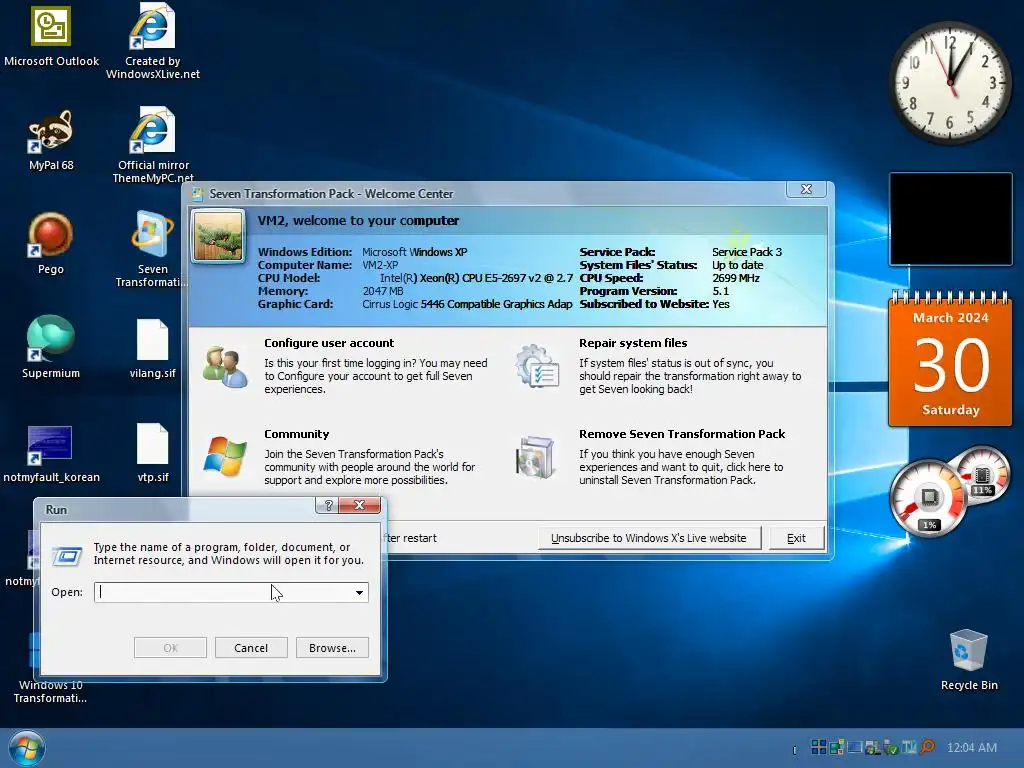Click the Remove Seven Transformation Pack box icon
This screenshot has width=1024, height=768.
coord(536,457)
